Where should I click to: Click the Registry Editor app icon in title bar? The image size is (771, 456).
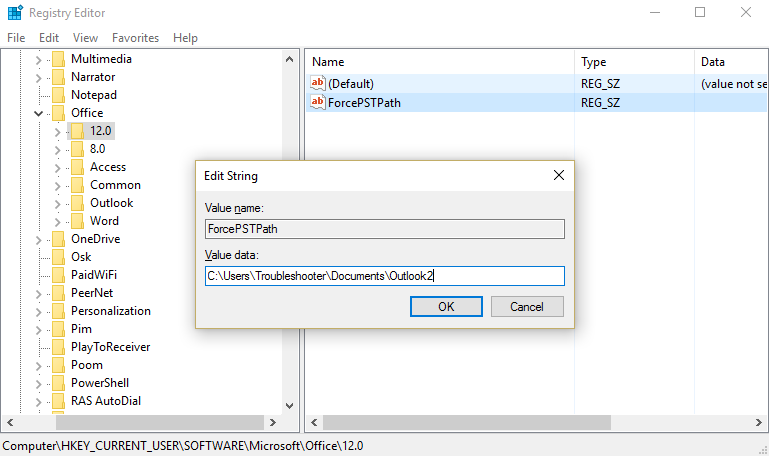(x=15, y=12)
